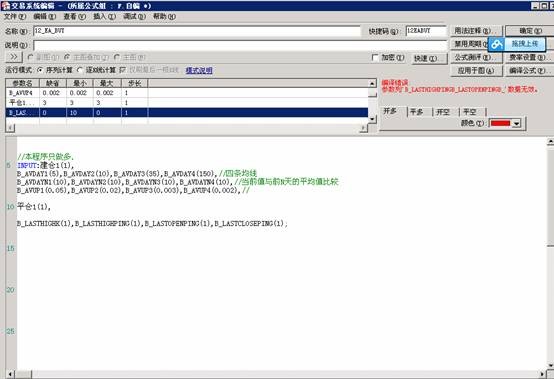Click the parameter table scroll left arrow
This screenshot has width=554, height=379.
click(10, 128)
